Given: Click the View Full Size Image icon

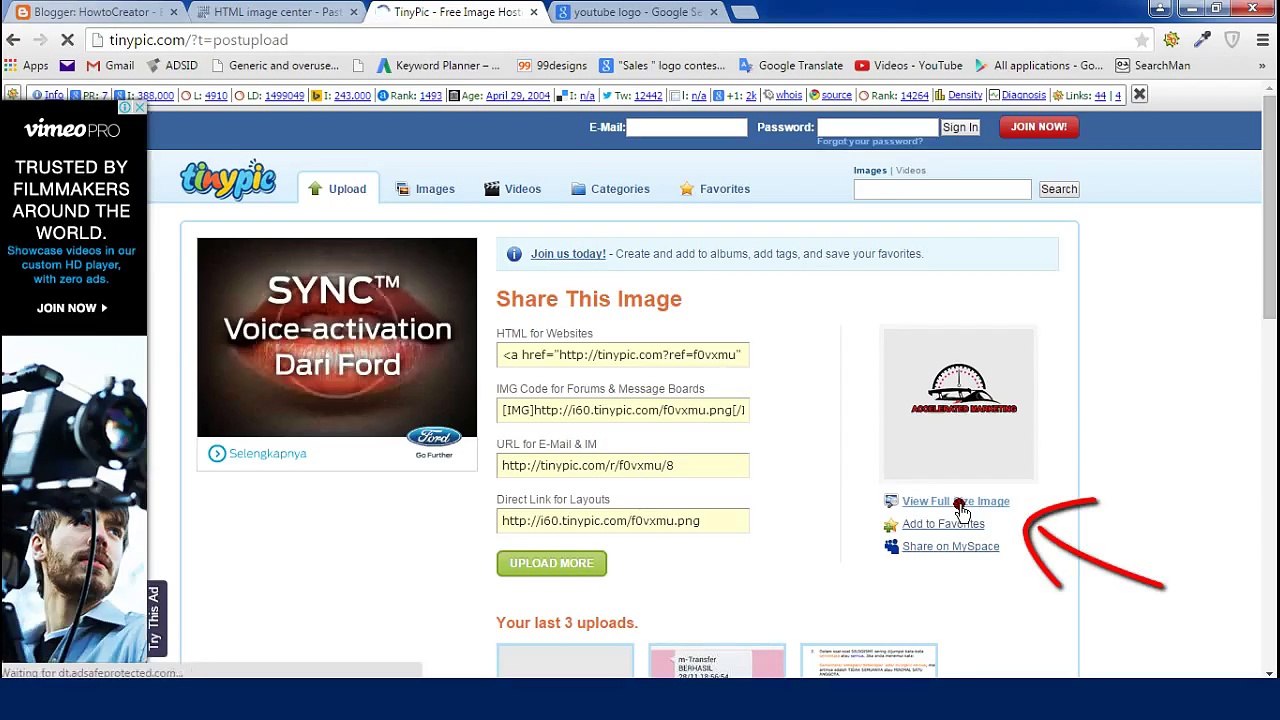Looking at the screenshot, I should pyautogui.click(x=891, y=501).
